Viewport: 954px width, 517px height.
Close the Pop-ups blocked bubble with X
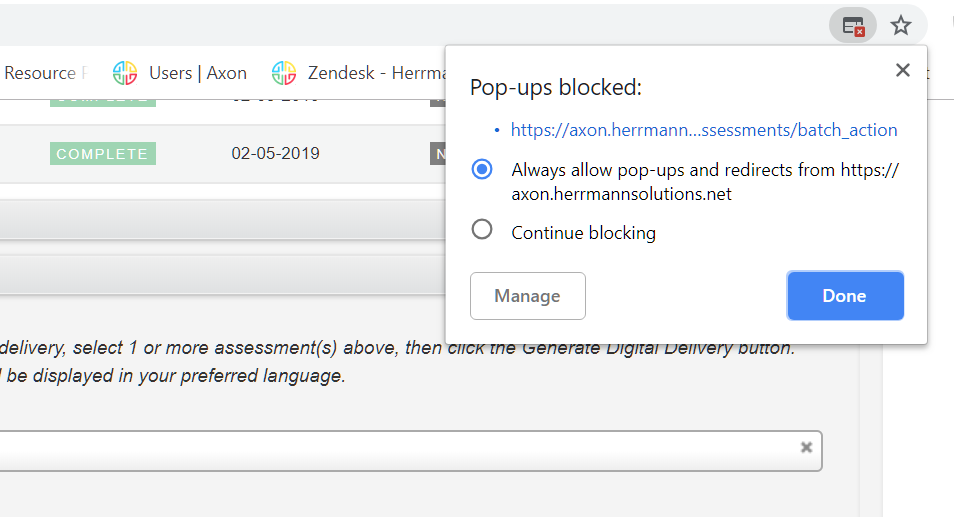[x=903, y=70]
